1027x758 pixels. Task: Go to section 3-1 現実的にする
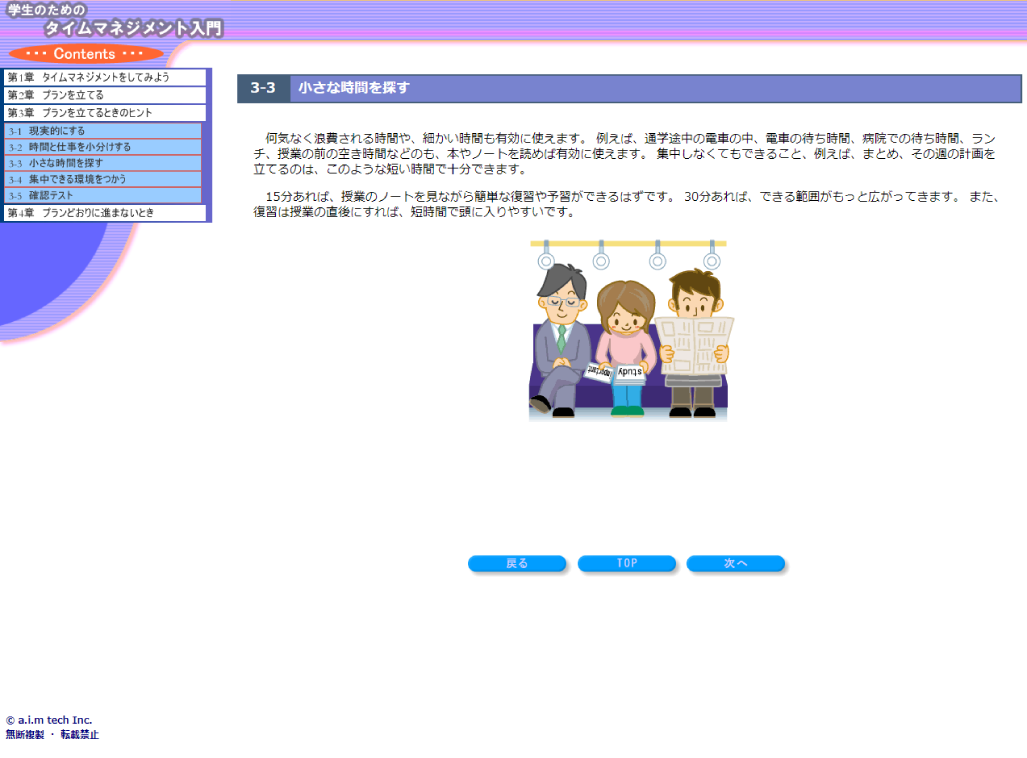[103, 131]
